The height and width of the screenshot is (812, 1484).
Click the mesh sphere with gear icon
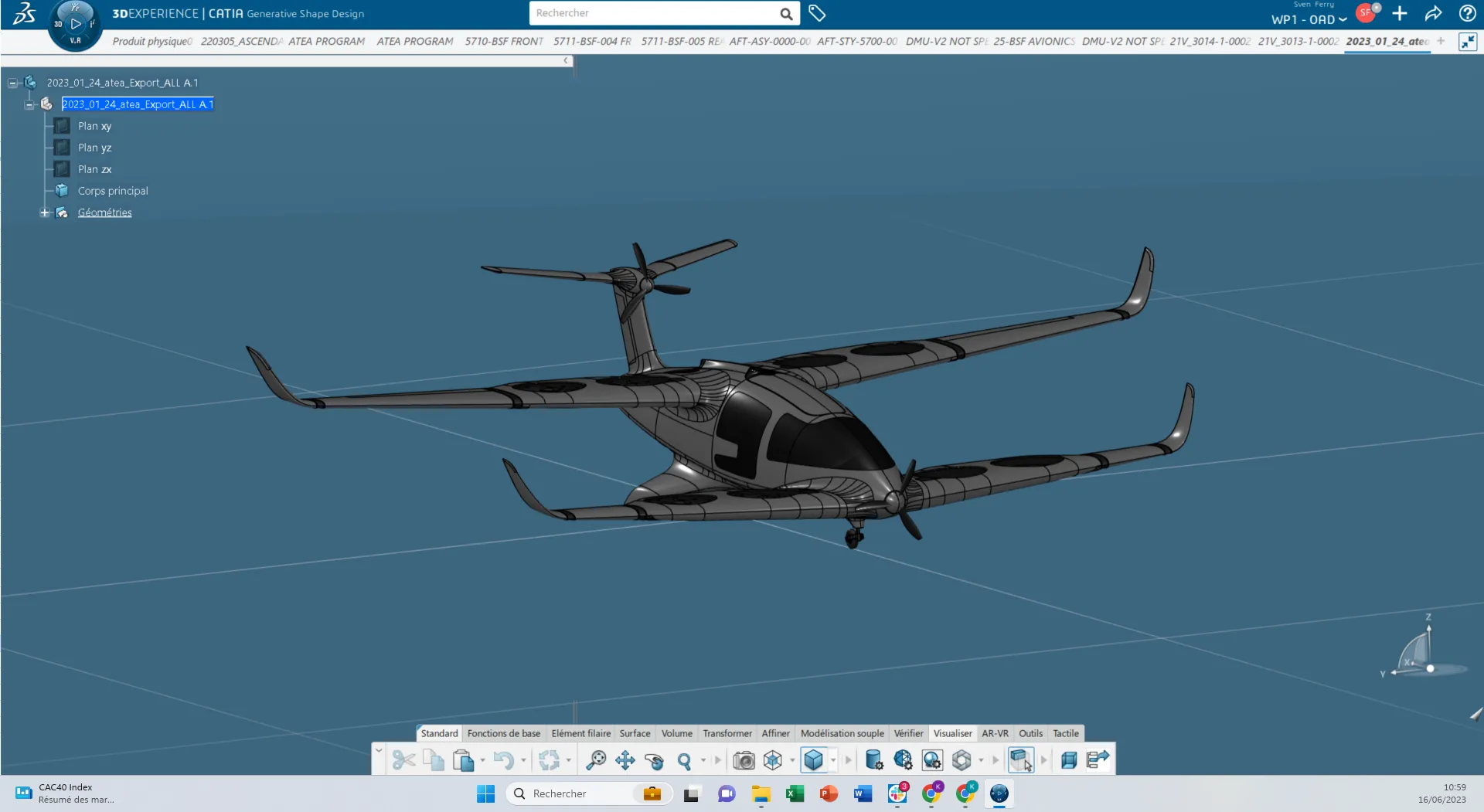click(x=903, y=760)
